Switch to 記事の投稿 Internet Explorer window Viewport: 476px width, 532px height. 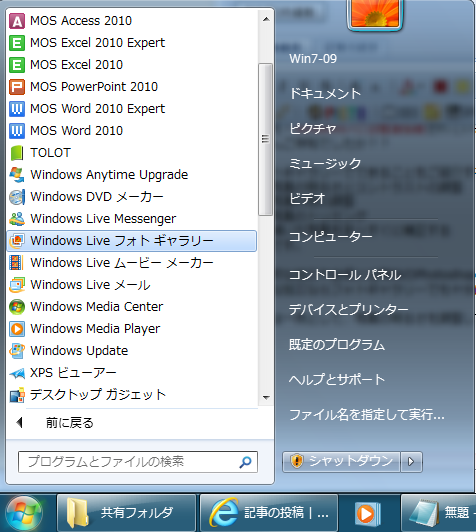[x=269, y=513]
